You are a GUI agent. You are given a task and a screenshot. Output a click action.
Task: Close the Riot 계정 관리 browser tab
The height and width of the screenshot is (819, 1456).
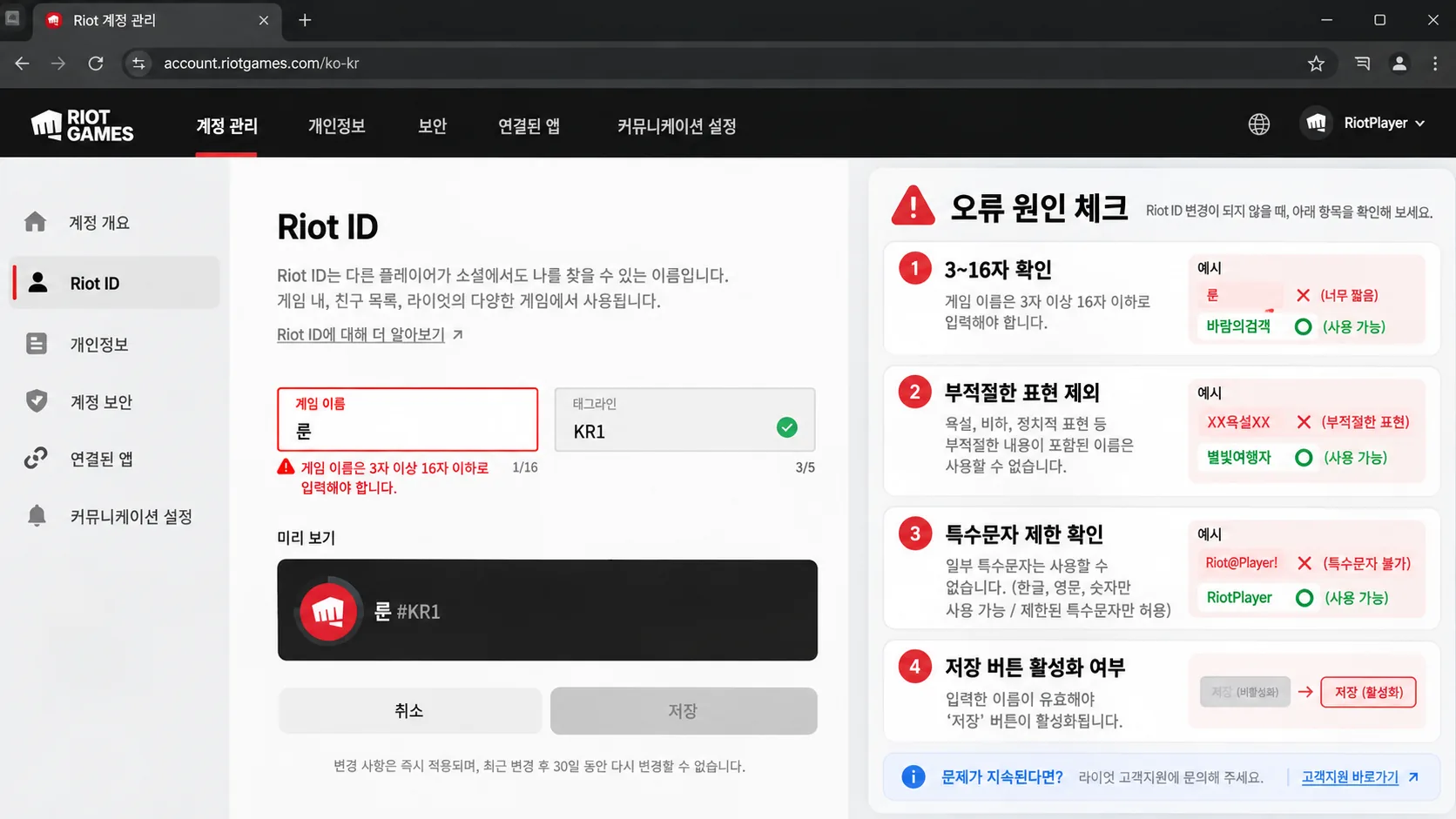[264, 20]
